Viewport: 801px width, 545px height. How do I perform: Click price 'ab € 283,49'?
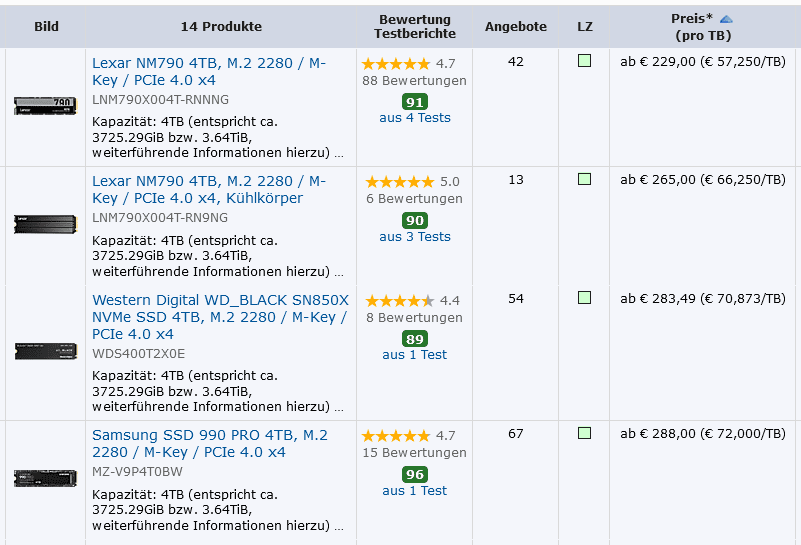pyautogui.click(x=658, y=299)
